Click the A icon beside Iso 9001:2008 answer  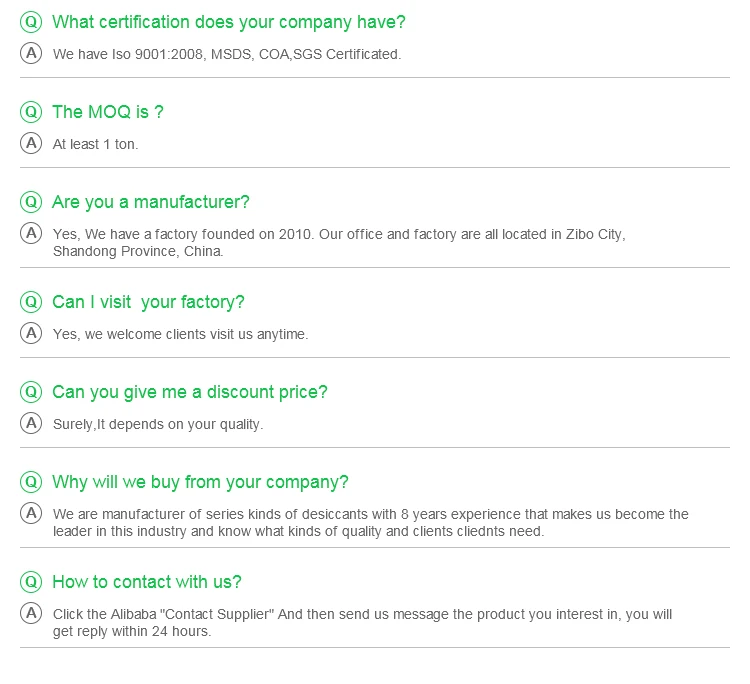31,53
